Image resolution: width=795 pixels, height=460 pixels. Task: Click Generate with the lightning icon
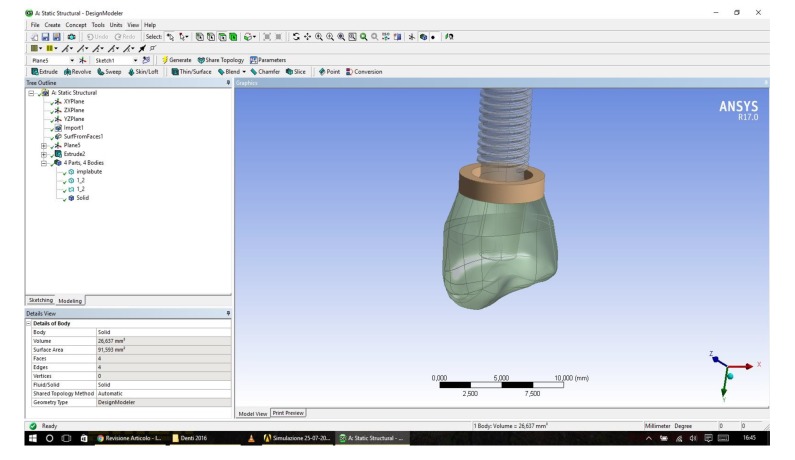[175, 59]
